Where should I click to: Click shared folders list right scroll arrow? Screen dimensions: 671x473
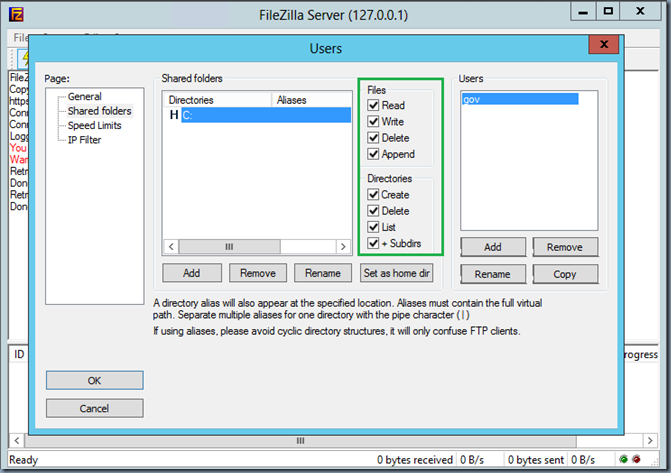[343, 247]
